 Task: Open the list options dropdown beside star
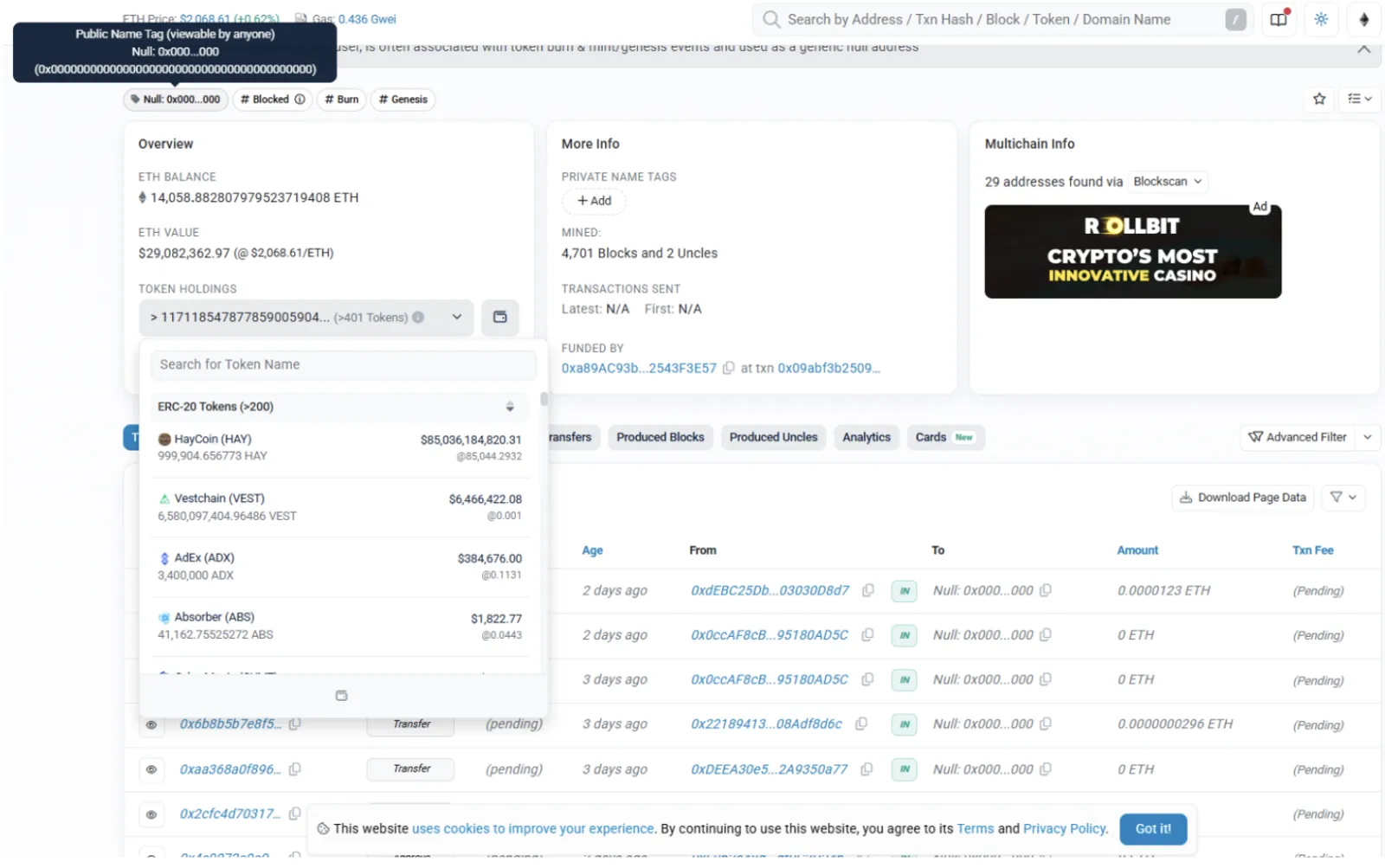click(1360, 99)
